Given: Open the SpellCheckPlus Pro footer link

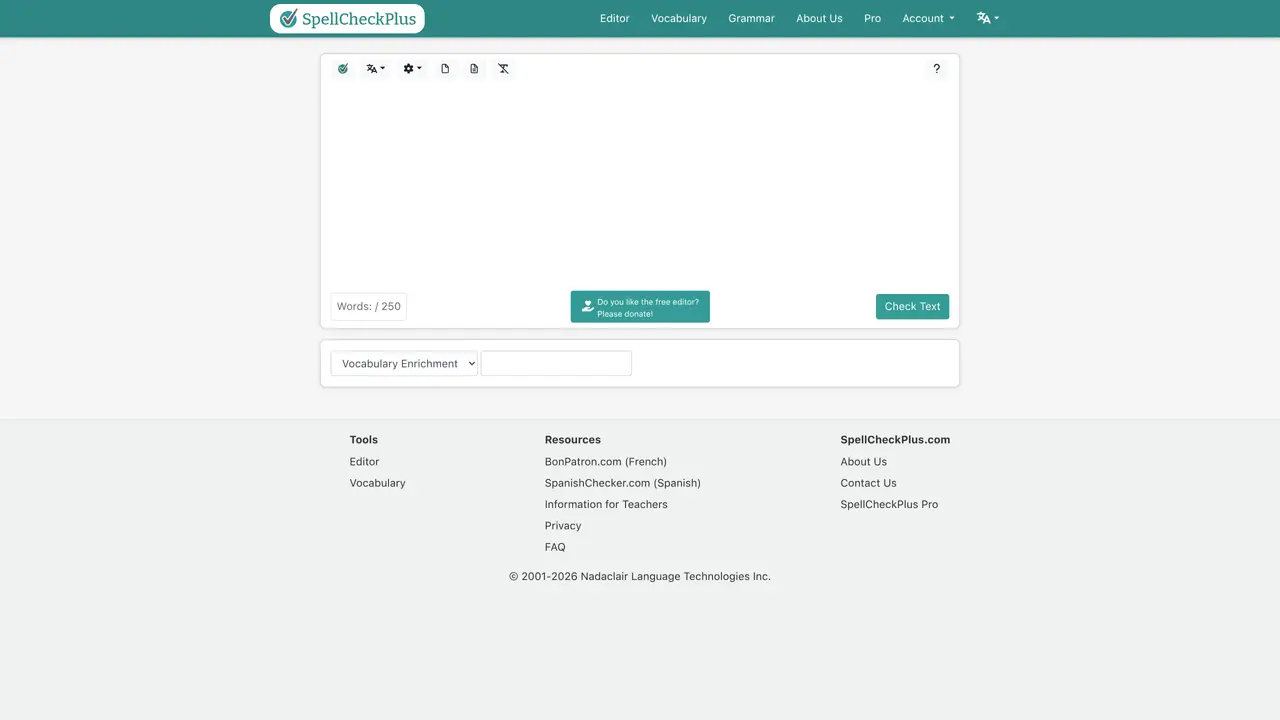Looking at the screenshot, I should tap(890, 505).
